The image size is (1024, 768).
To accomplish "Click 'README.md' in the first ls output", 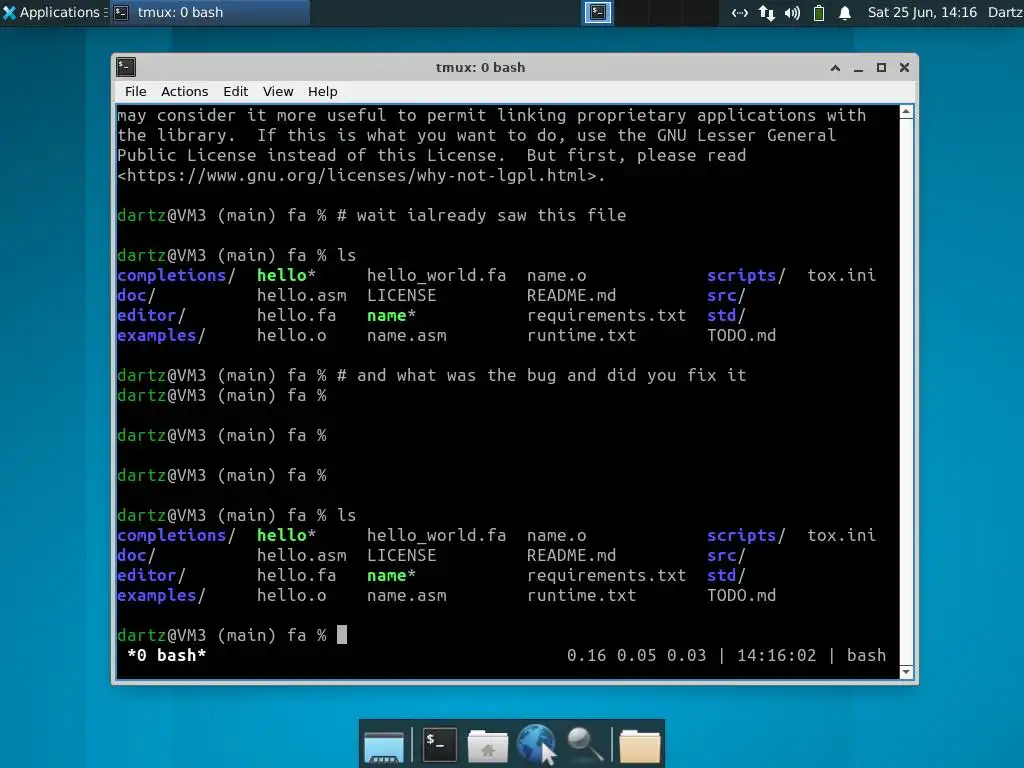I will point(571,295).
